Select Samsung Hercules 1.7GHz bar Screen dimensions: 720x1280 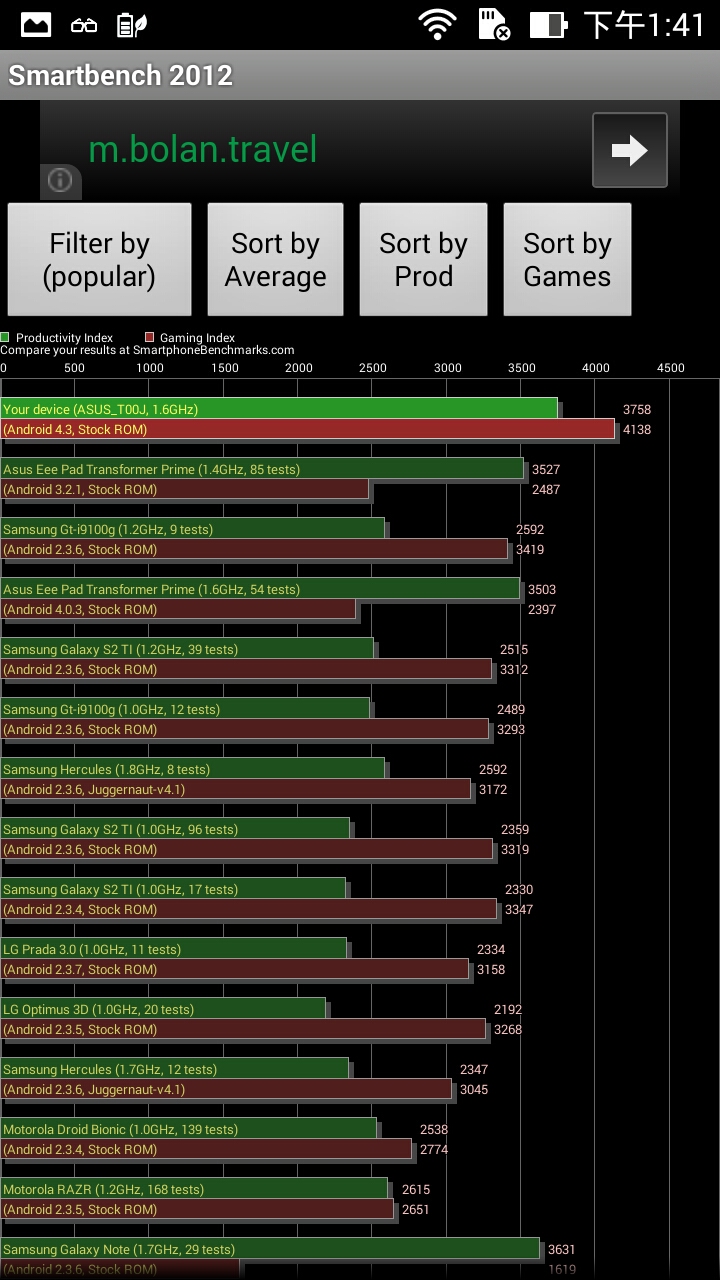click(174, 1069)
